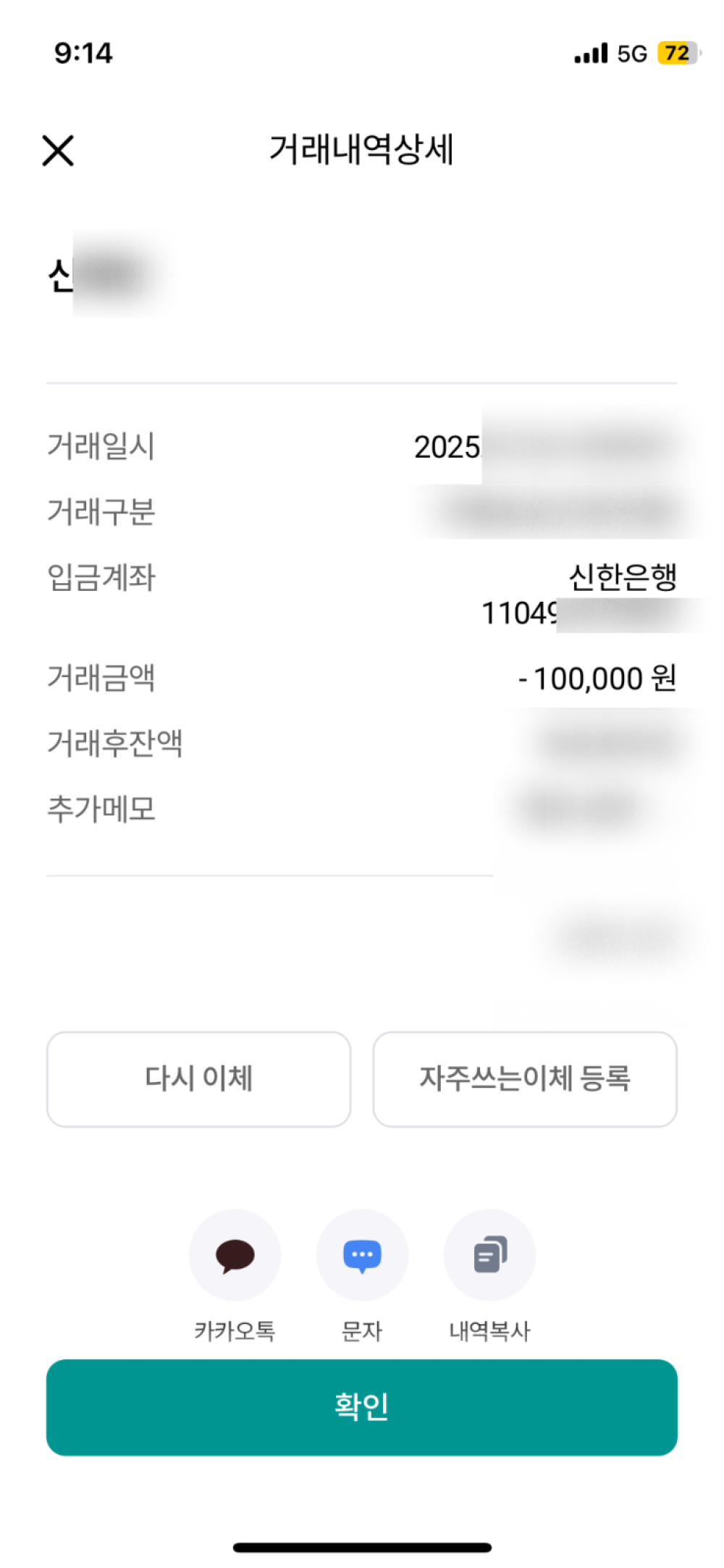Viewport: 724px width, 1568px height.
Task: Tap the 9:14 clock in status bar
Action: 83,53
